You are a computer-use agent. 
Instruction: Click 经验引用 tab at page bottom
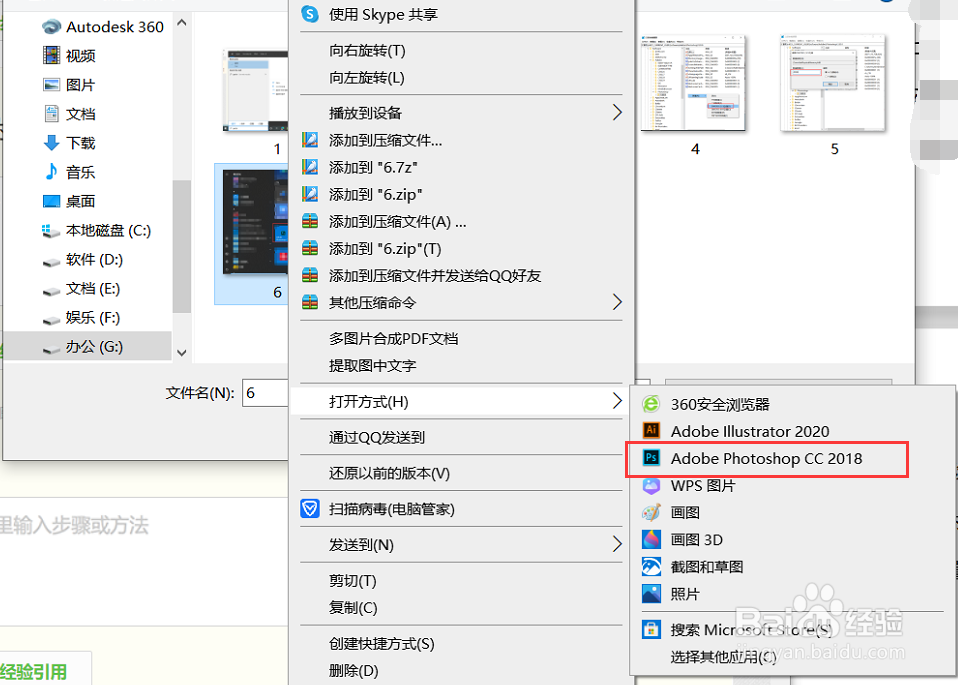34,672
